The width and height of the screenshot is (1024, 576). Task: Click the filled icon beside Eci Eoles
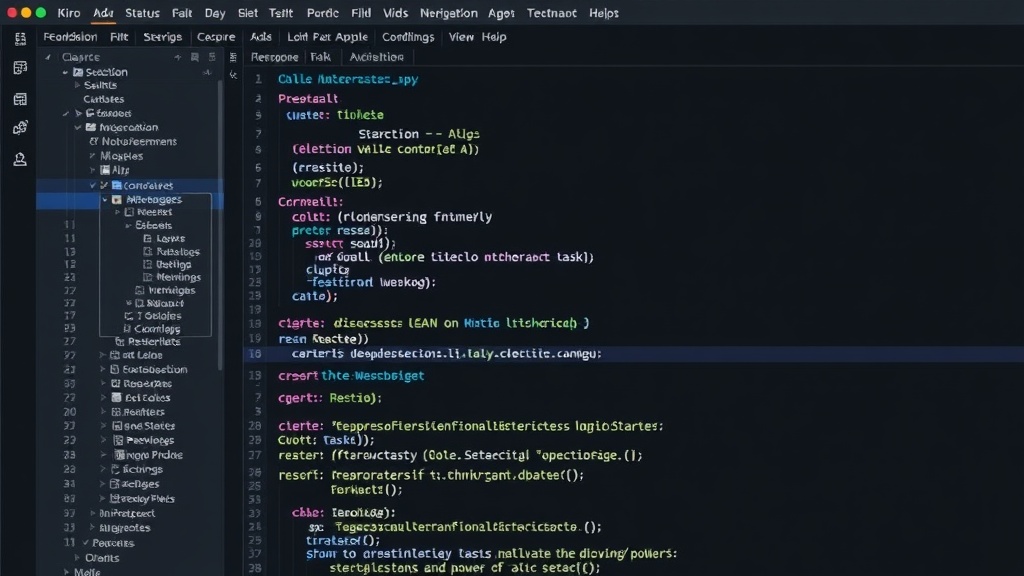click(x=116, y=398)
